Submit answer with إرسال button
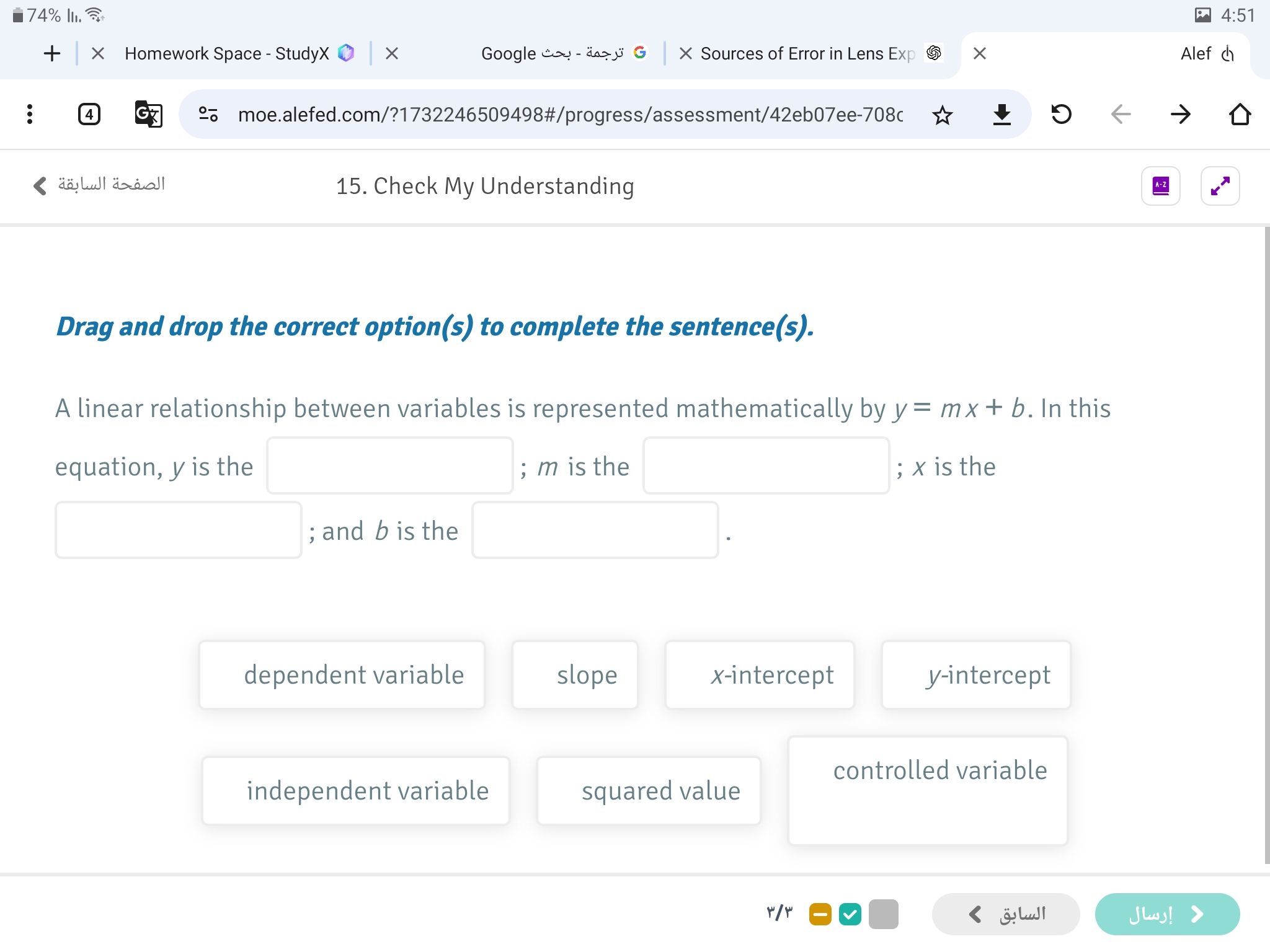This screenshot has width=1270, height=952. [1167, 914]
